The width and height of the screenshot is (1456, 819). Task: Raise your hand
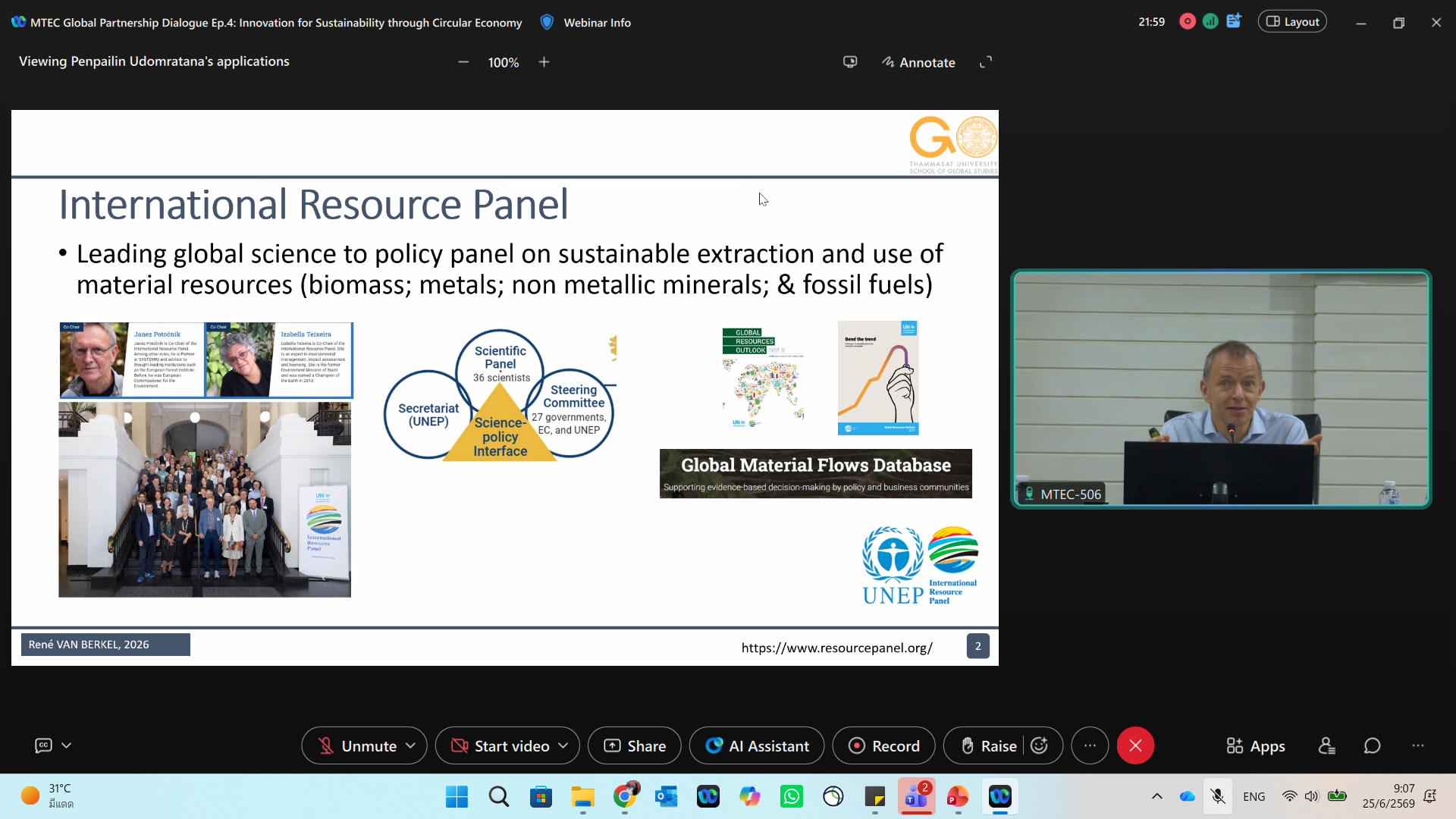click(988, 746)
